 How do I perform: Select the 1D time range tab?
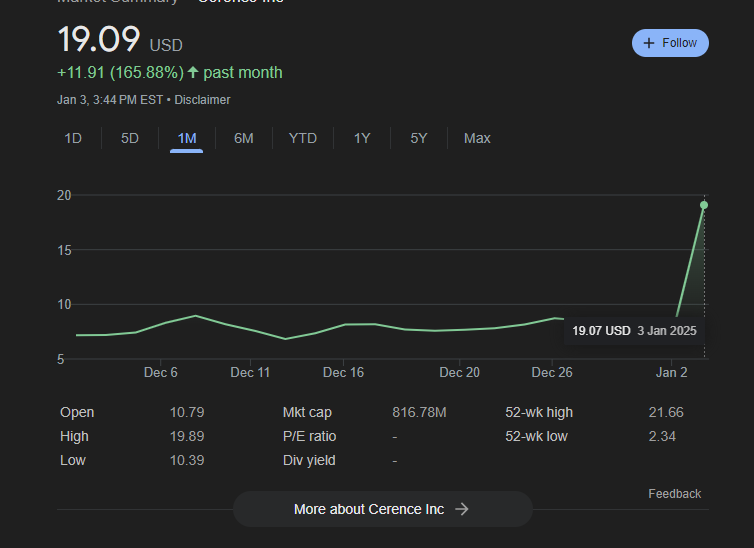pos(73,138)
